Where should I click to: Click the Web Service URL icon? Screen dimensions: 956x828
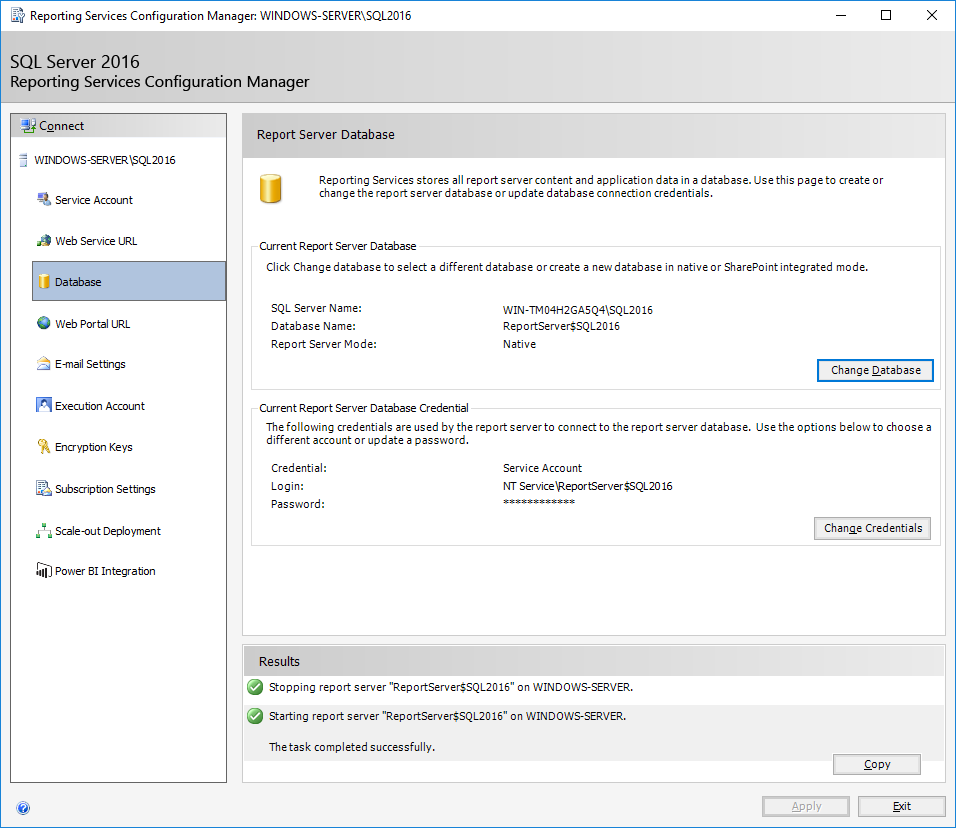pos(44,241)
